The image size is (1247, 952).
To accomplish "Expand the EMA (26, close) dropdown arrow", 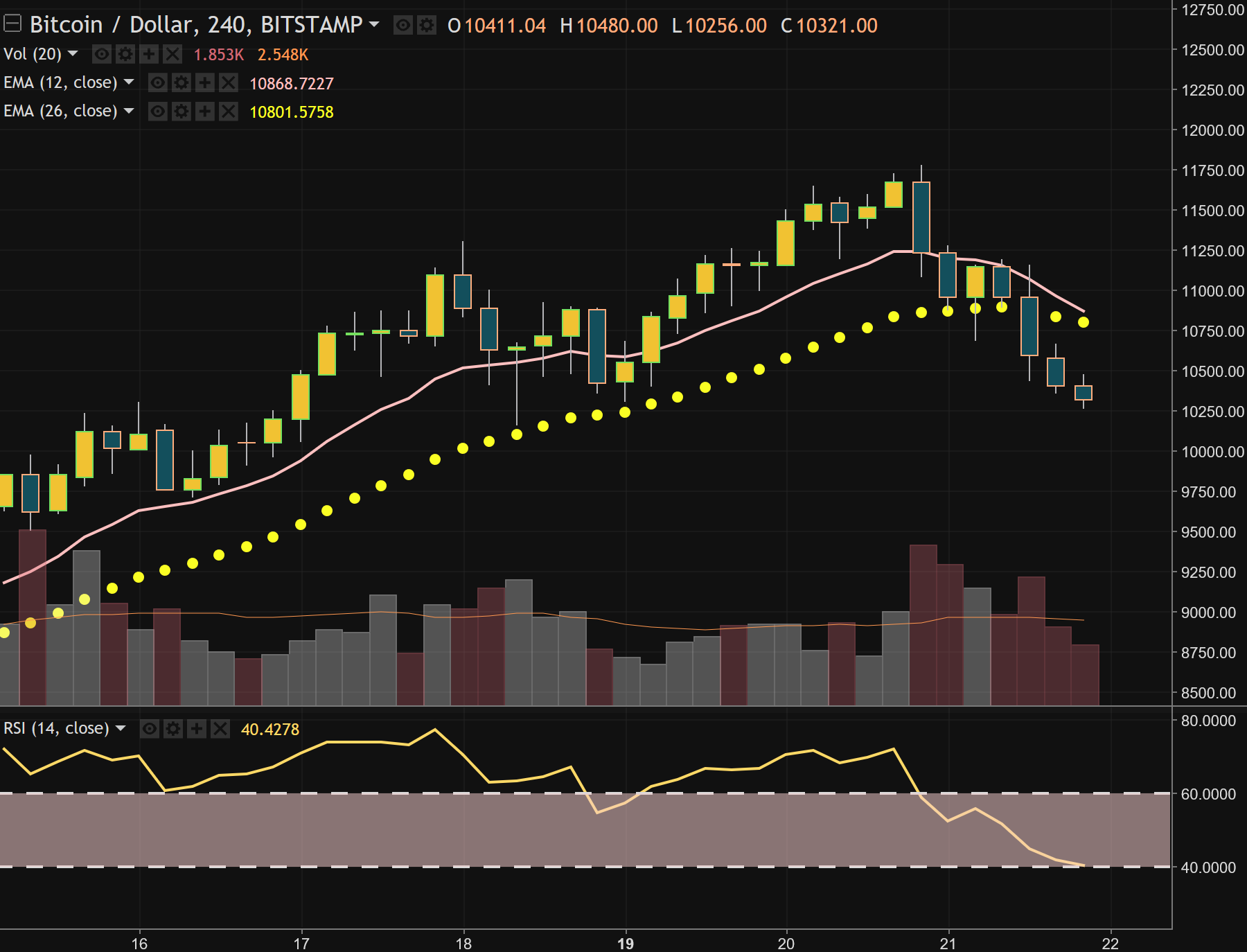I will 128,110.
